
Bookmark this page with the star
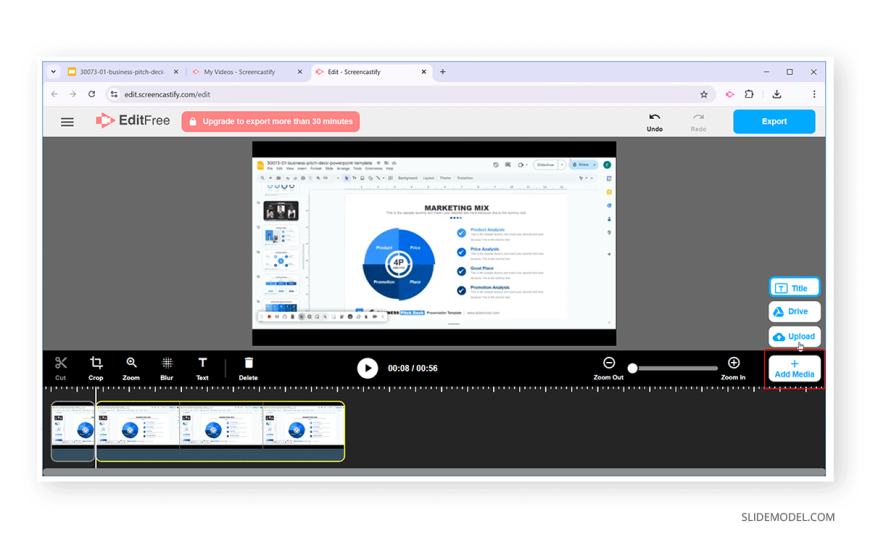point(704,94)
